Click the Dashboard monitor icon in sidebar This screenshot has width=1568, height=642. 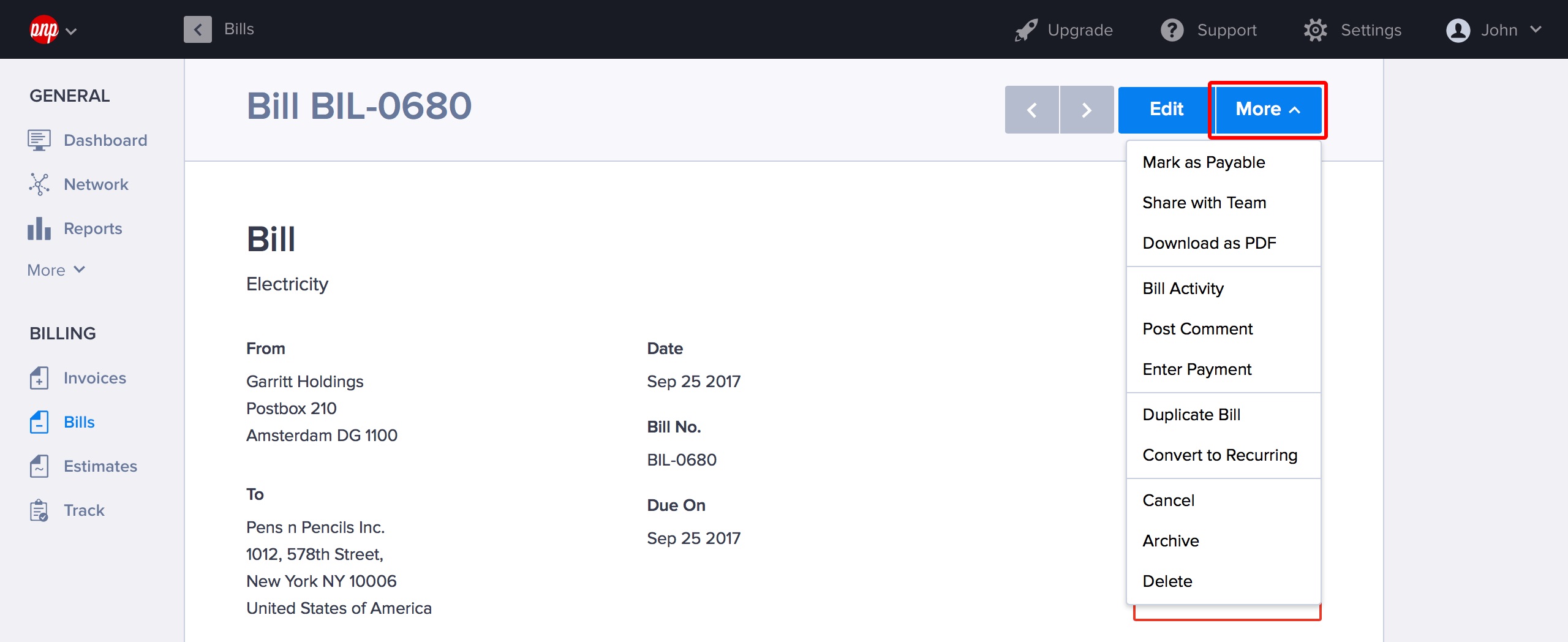coord(39,140)
